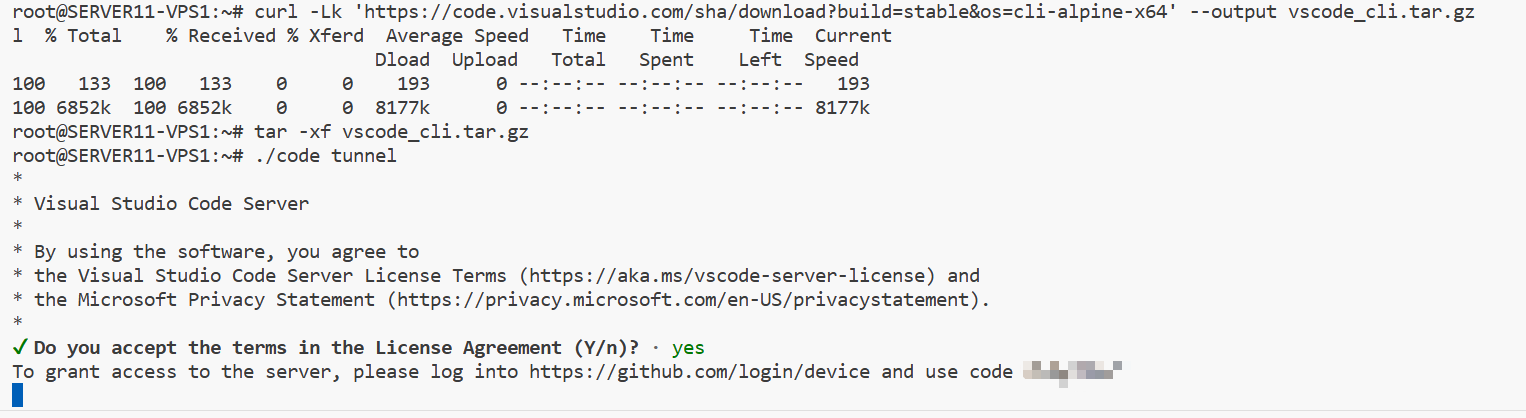Click the "% Received" column header
Screen dimensions: 1526x418
221,36
